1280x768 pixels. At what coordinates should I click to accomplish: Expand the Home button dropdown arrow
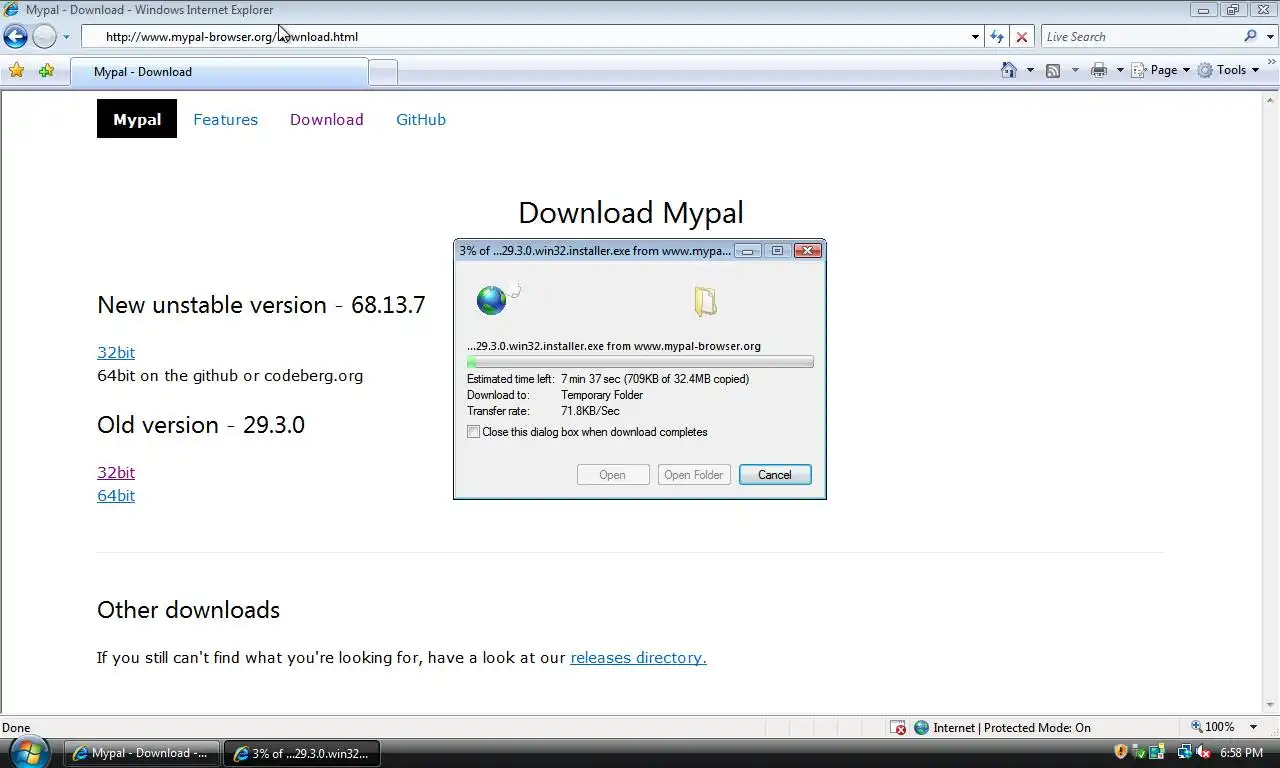[x=1030, y=70]
